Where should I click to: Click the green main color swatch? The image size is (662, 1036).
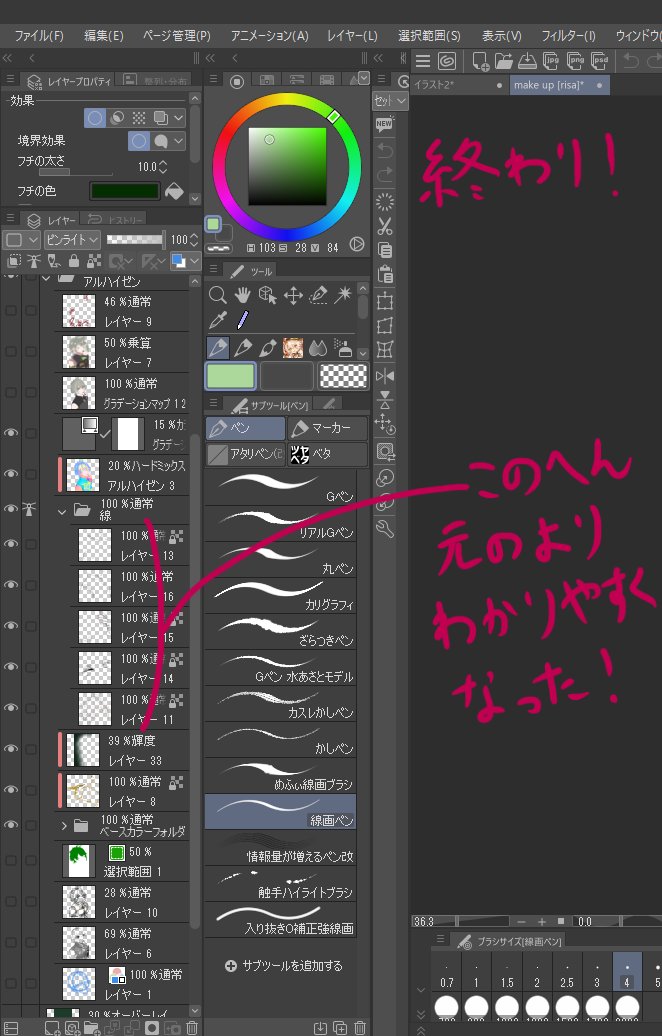[231, 376]
